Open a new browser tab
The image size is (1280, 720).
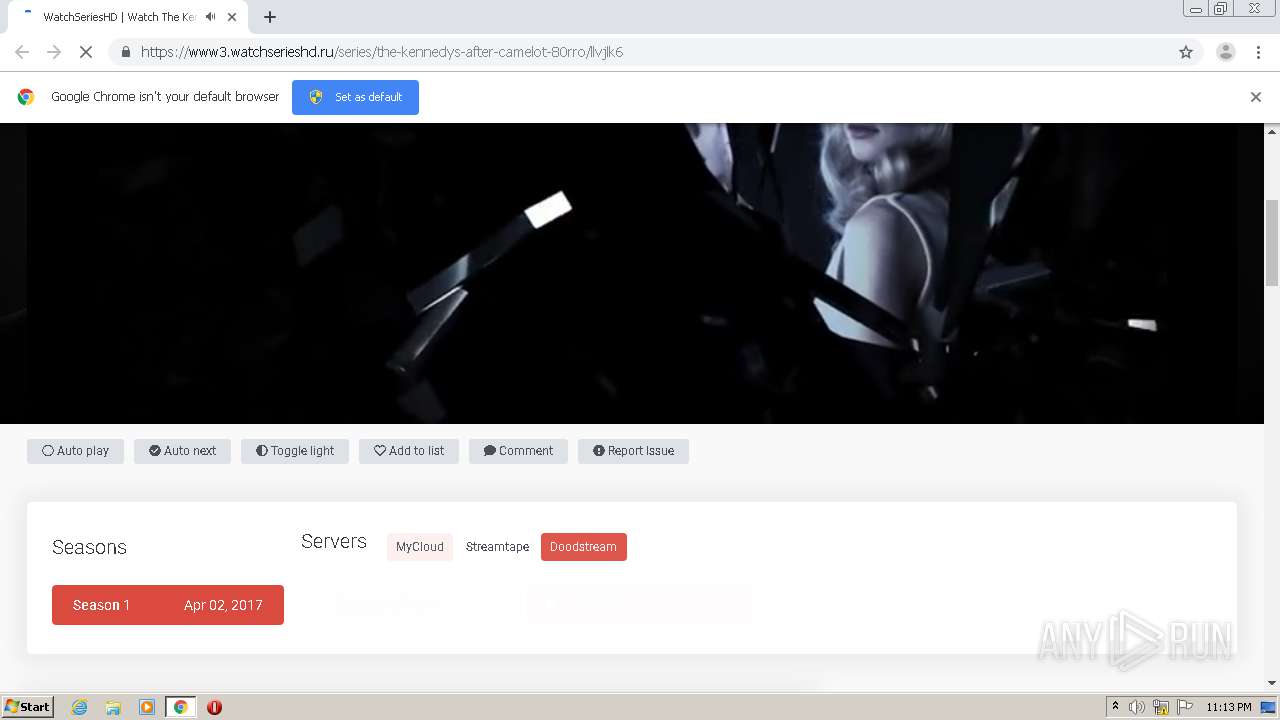(270, 17)
